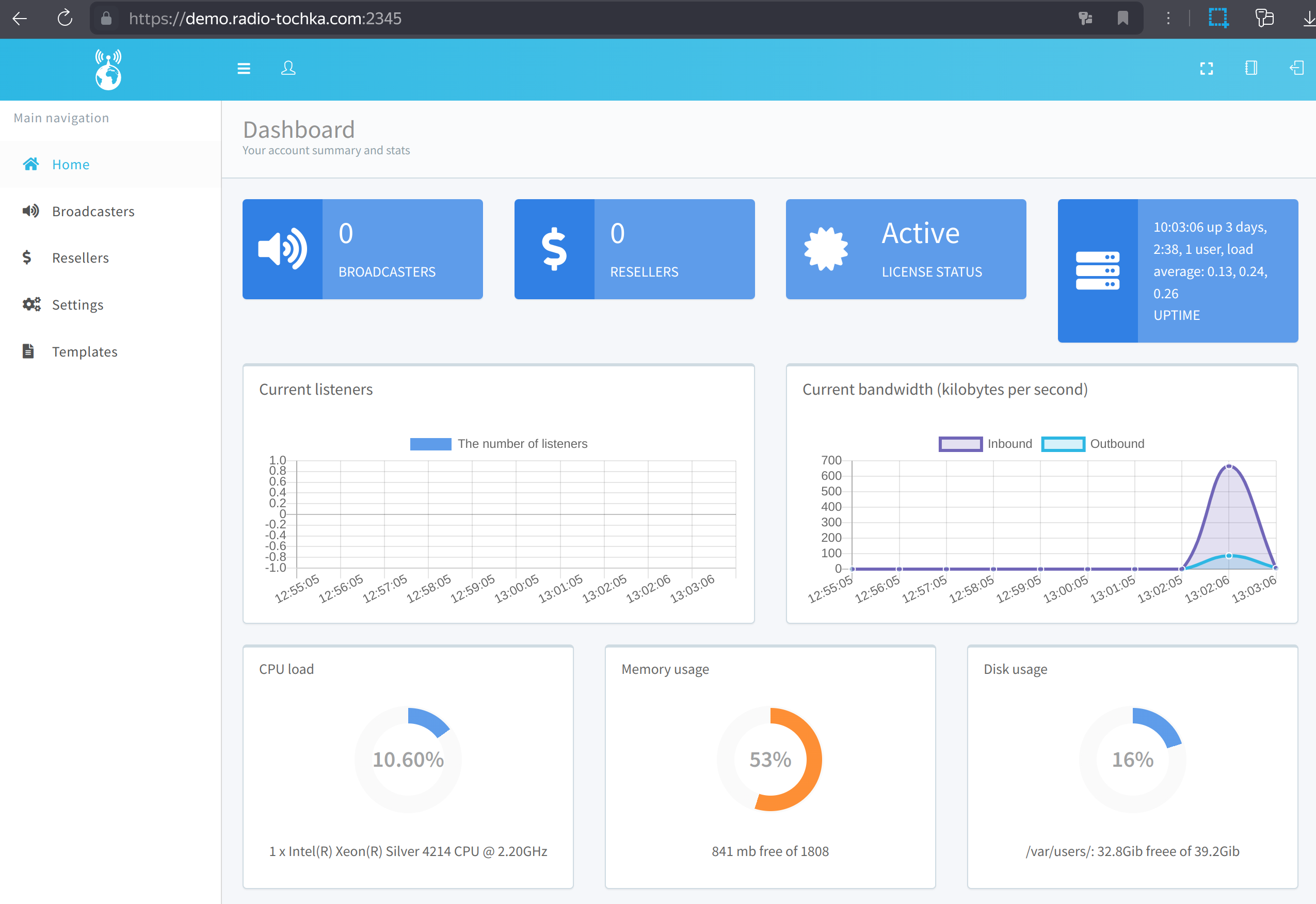Image resolution: width=1316 pixels, height=904 pixels.
Task: Click the server icon on Uptime card
Action: click(1097, 271)
